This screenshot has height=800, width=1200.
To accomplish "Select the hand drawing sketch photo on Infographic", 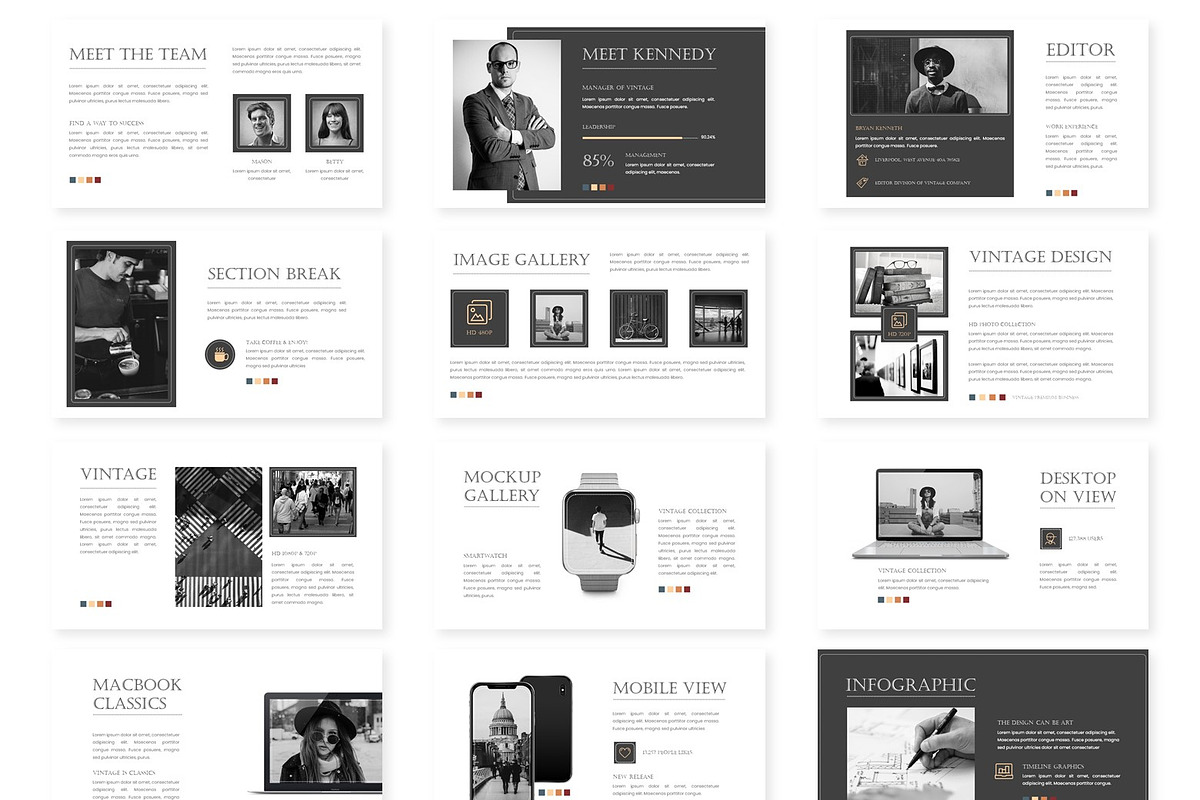I will 911,754.
